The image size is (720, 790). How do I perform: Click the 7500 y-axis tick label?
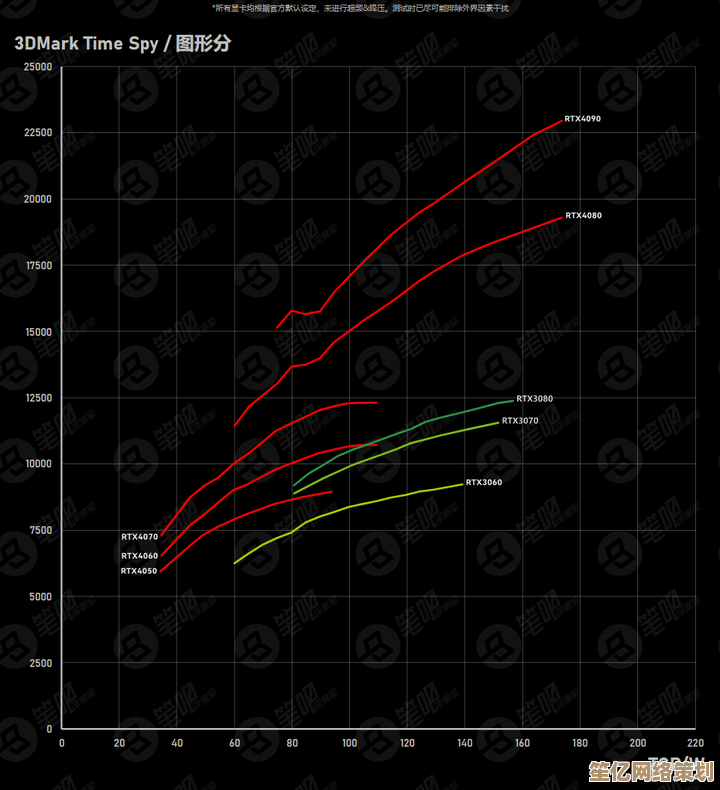41,531
